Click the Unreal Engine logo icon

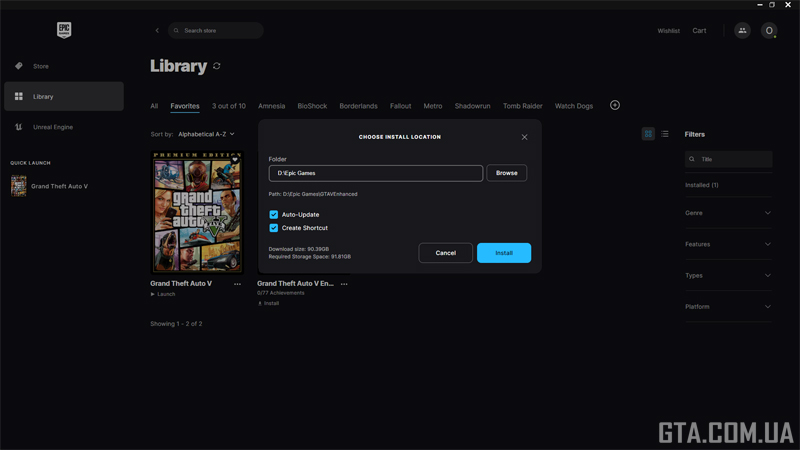[x=19, y=127]
